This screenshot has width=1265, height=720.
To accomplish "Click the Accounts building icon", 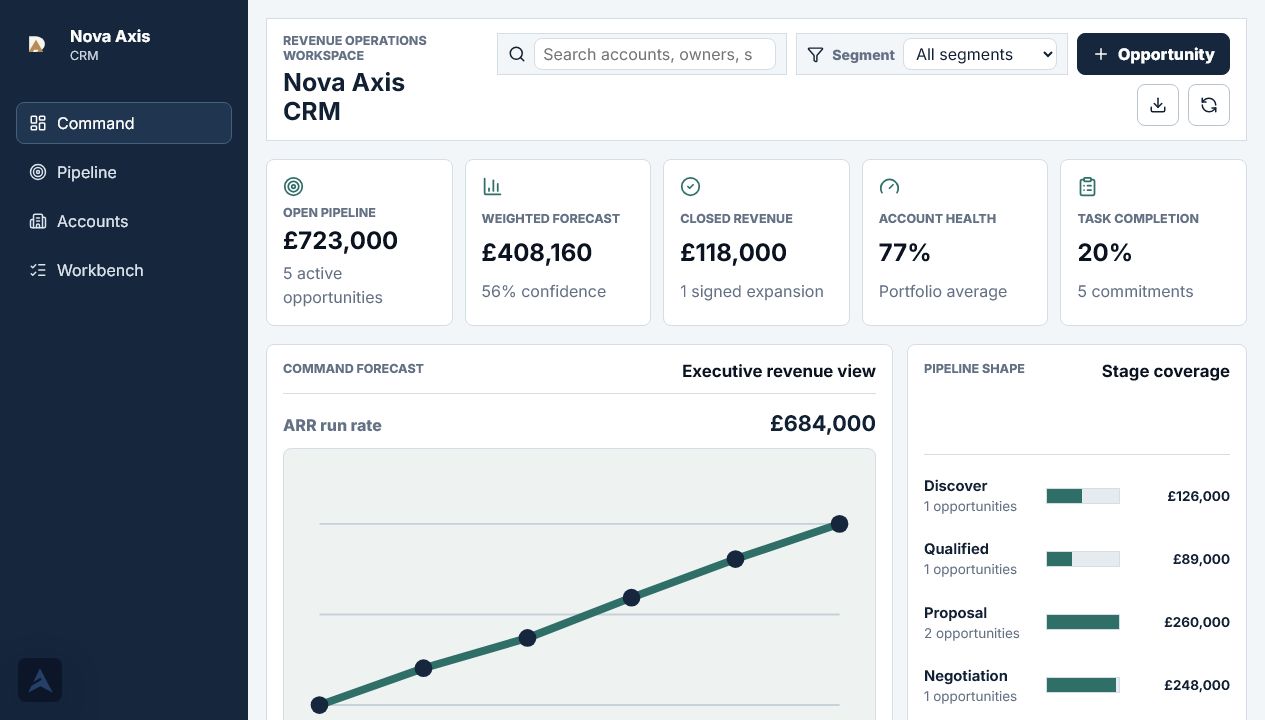I will (38, 221).
